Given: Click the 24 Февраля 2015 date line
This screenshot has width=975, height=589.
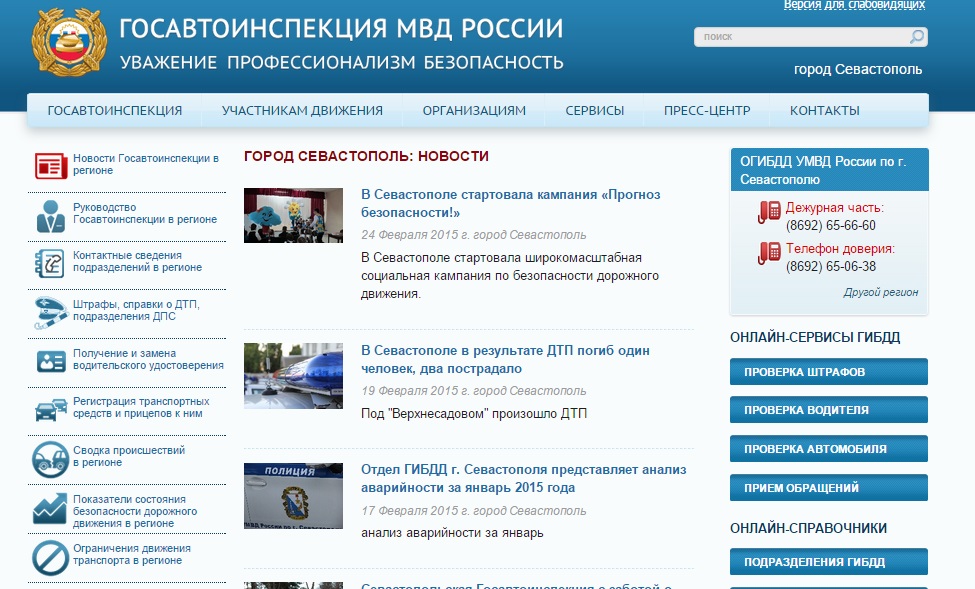Looking at the screenshot, I should click(474, 235).
